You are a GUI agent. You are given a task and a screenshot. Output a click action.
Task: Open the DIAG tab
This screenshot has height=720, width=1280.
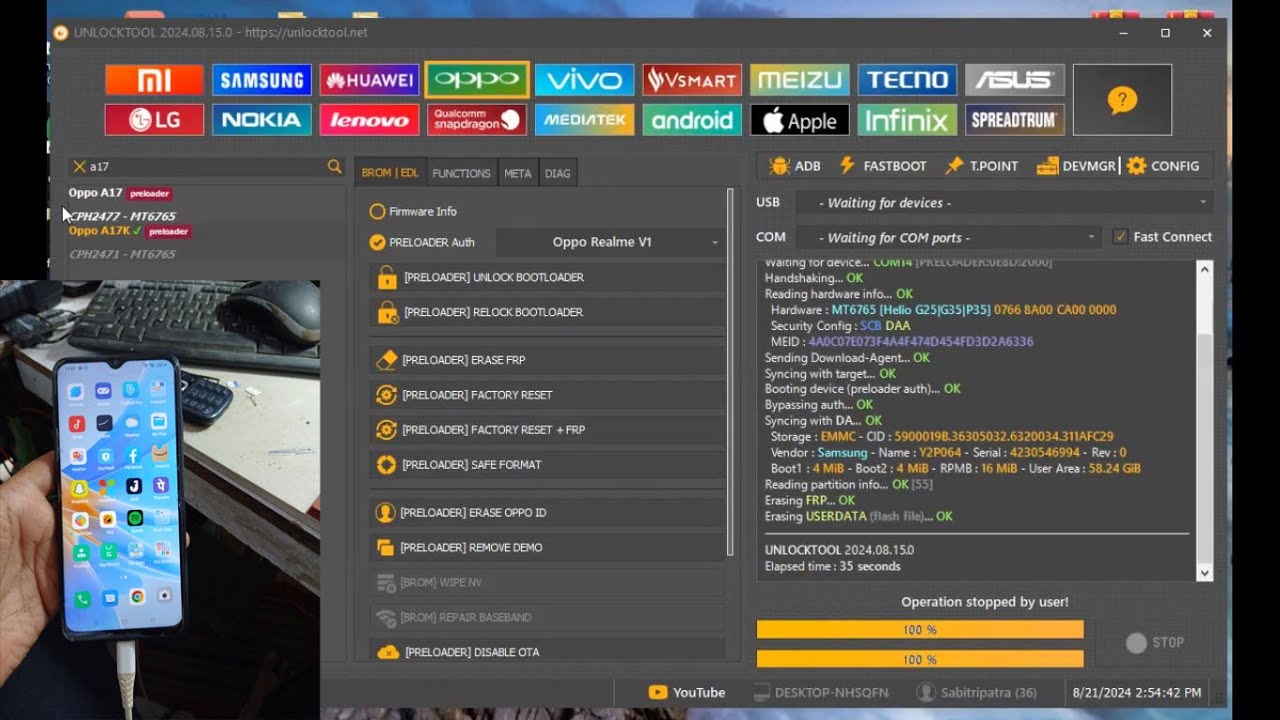pyautogui.click(x=558, y=173)
